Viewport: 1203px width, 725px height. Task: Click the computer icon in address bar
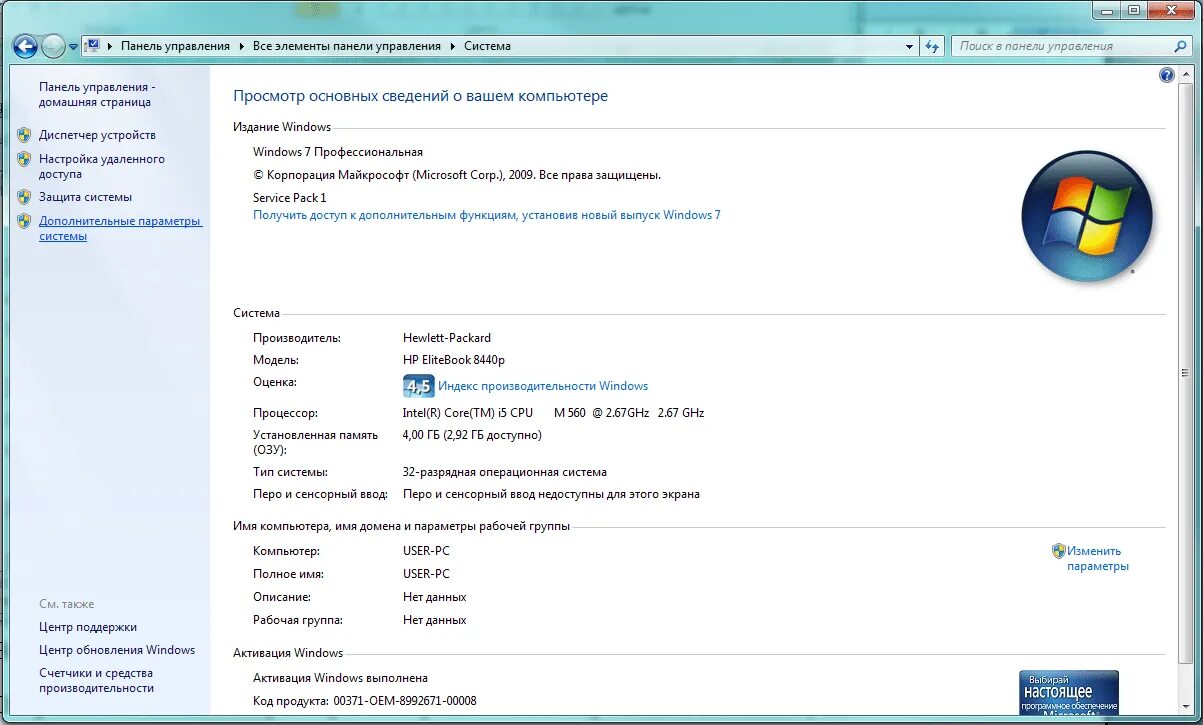click(93, 46)
